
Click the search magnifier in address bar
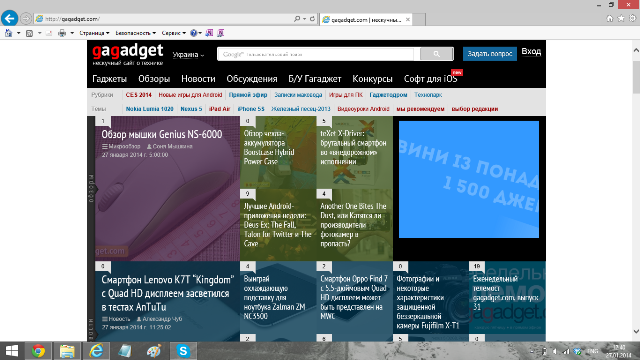click(297, 19)
